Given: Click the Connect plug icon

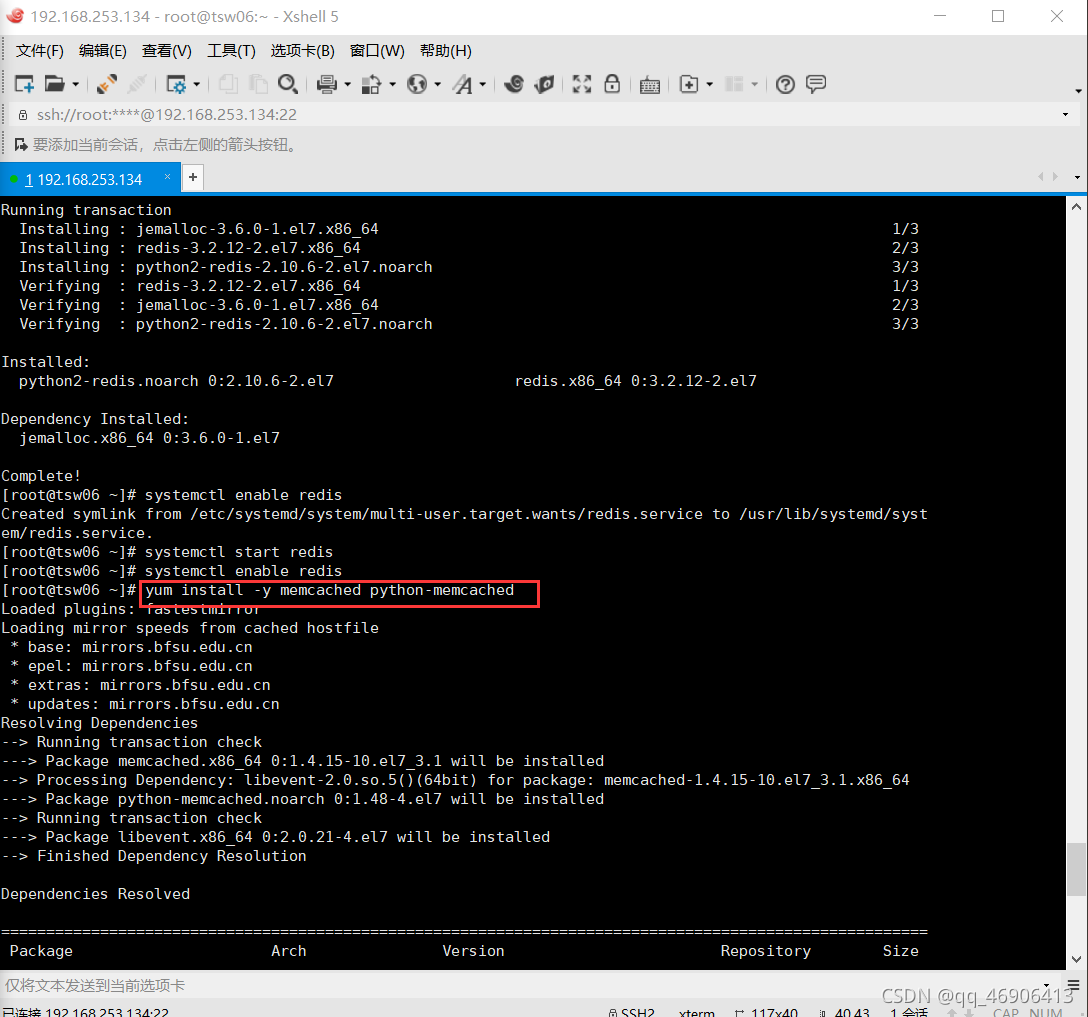Looking at the screenshot, I should (x=107, y=84).
